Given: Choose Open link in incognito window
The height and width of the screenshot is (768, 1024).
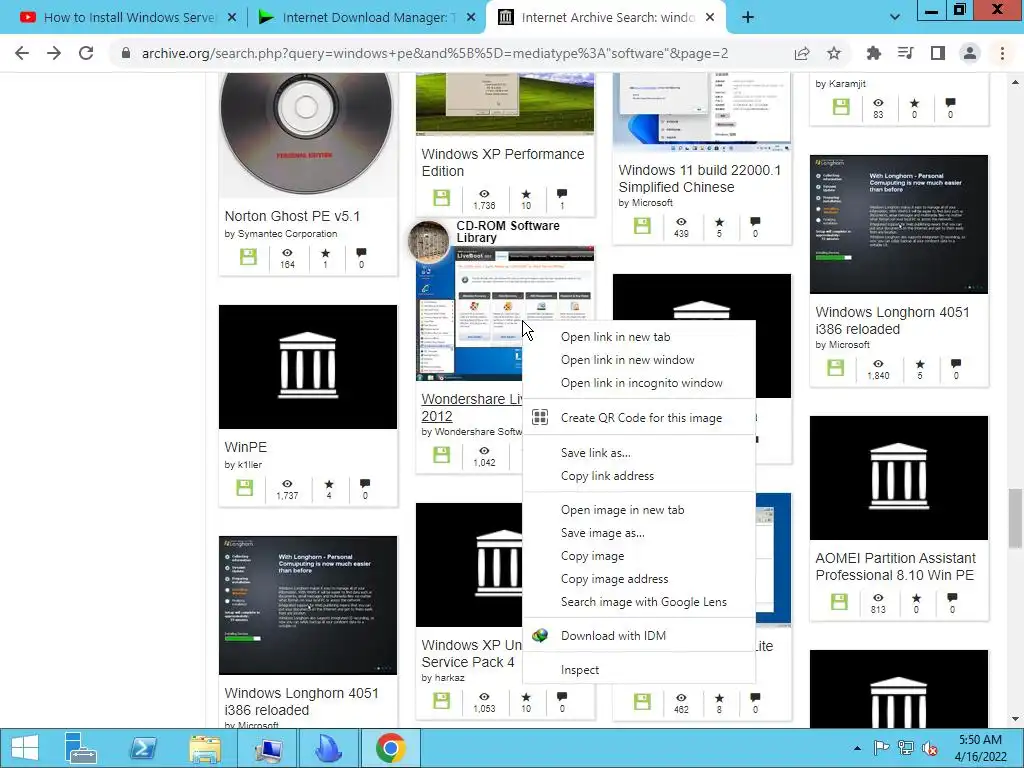Looking at the screenshot, I should click(639, 383).
